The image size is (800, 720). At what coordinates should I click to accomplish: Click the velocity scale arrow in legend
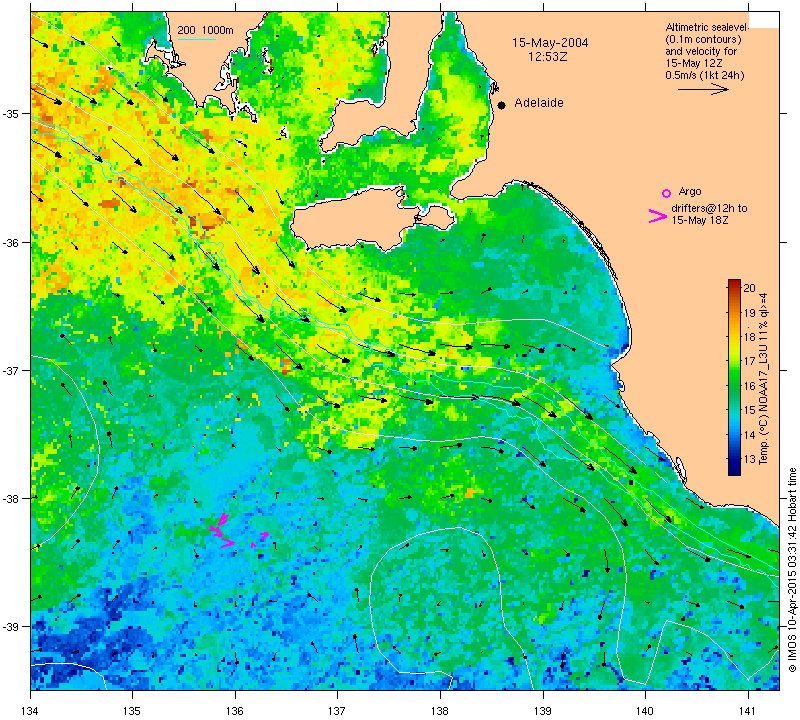(x=703, y=89)
